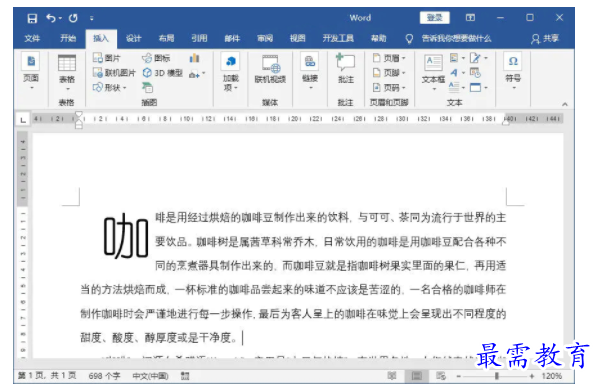The height and width of the screenshot is (387, 598).
Task: Insert date and time icon
Action: tap(475, 72)
